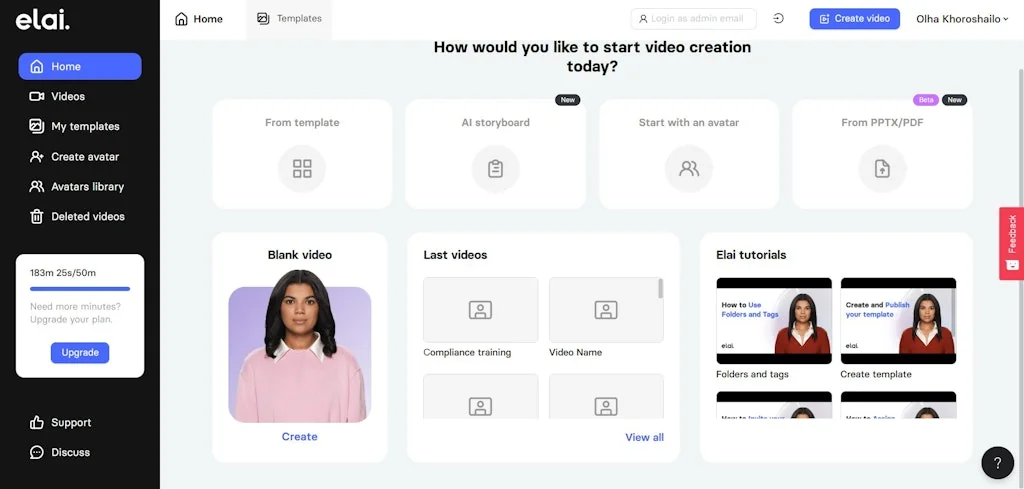Click the Blank video avatar thumbnail

pos(300,347)
